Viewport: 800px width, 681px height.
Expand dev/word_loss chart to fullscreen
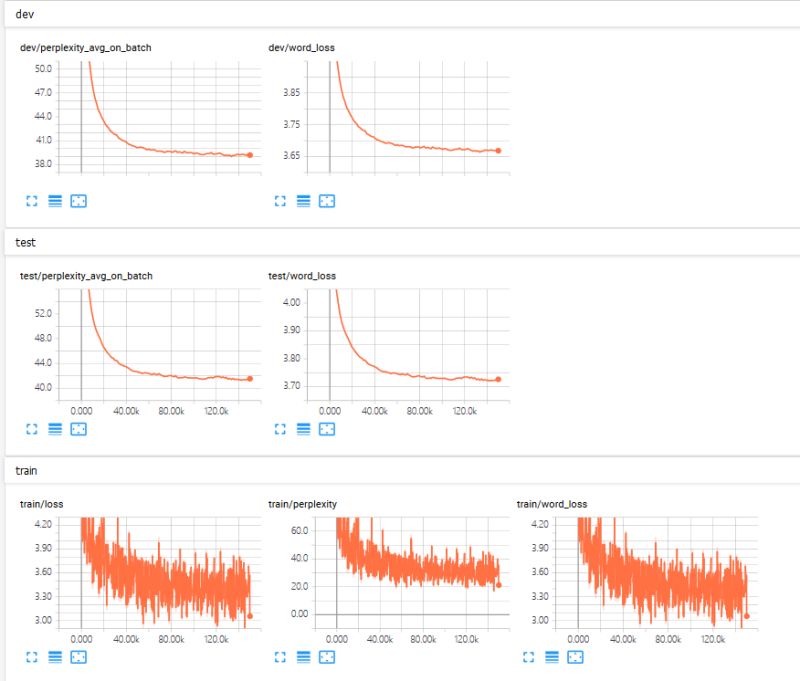[x=279, y=200]
